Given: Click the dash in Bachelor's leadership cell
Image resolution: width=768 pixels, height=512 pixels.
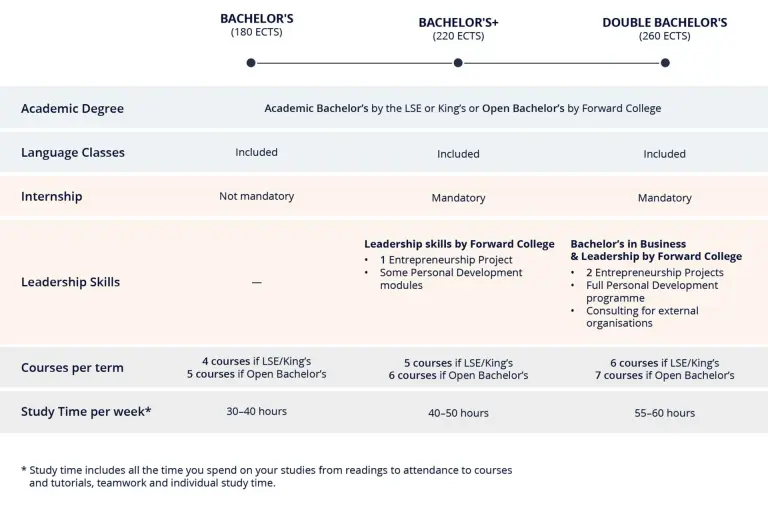Looking at the screenshot, I should [257, 282].
